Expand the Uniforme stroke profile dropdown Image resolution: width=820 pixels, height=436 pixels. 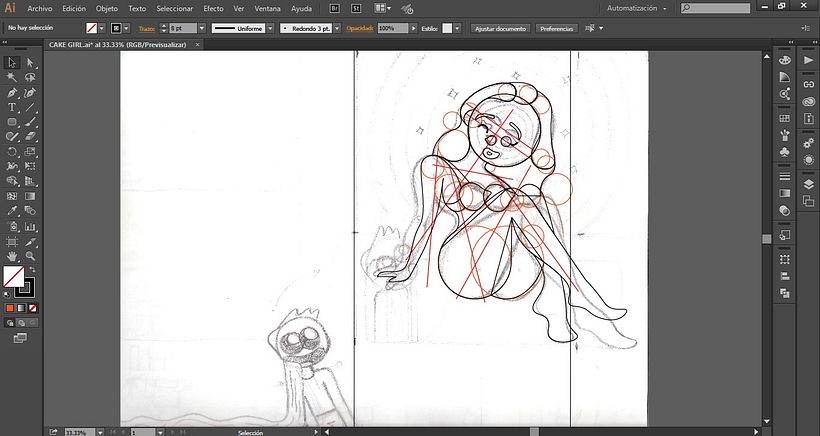coord(270,28)
